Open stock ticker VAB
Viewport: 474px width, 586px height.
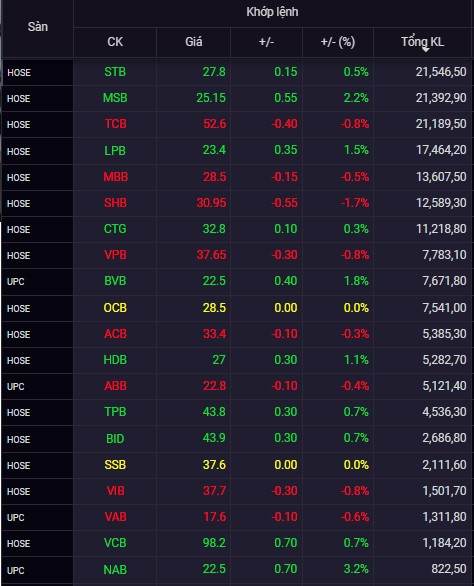pos(116,517)
